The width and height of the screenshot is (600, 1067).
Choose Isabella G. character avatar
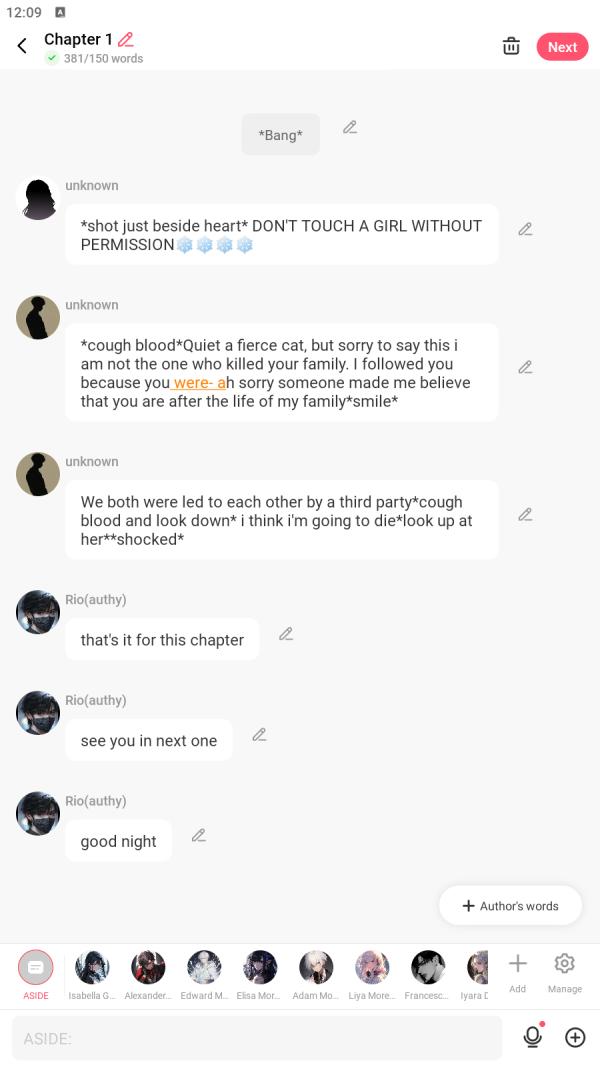coord(92,968)
